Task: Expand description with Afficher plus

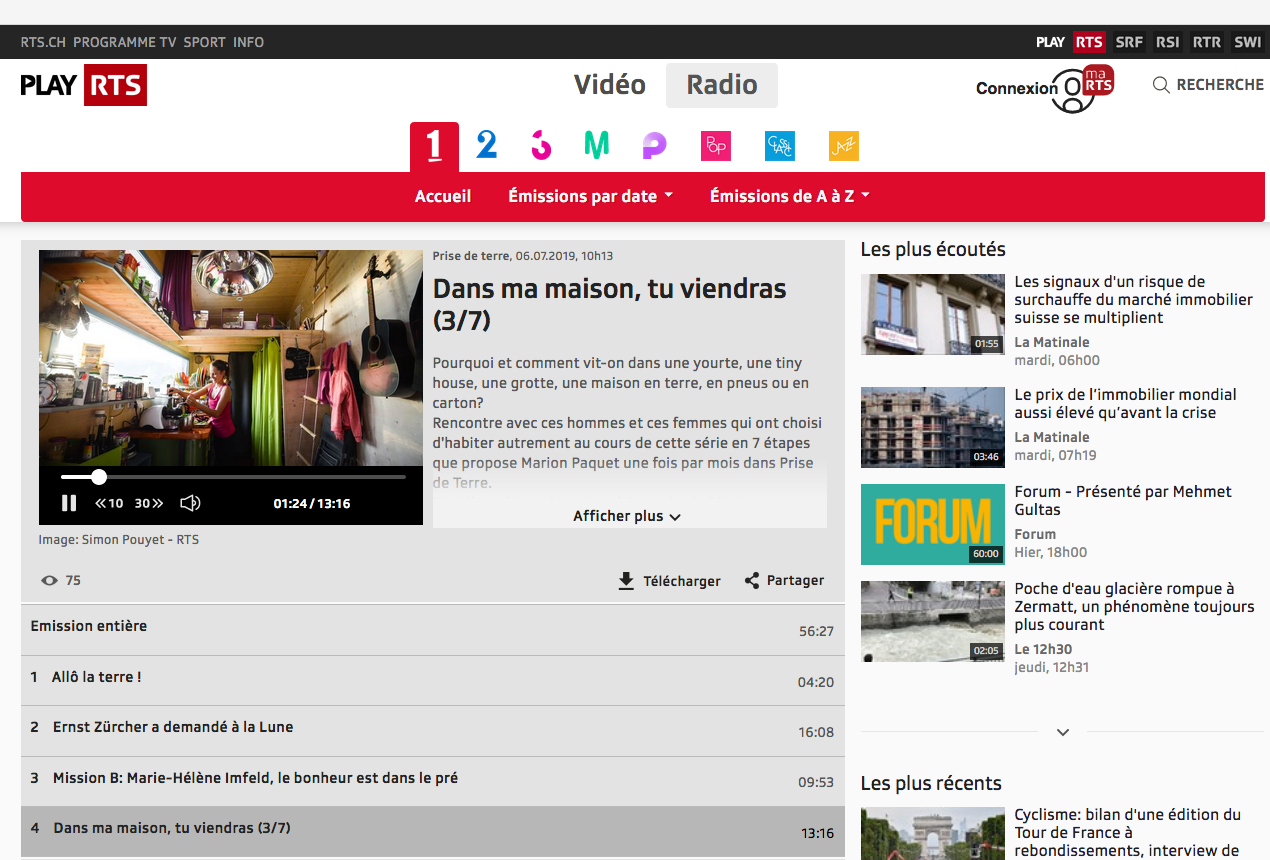Action: tap(627, 516)
